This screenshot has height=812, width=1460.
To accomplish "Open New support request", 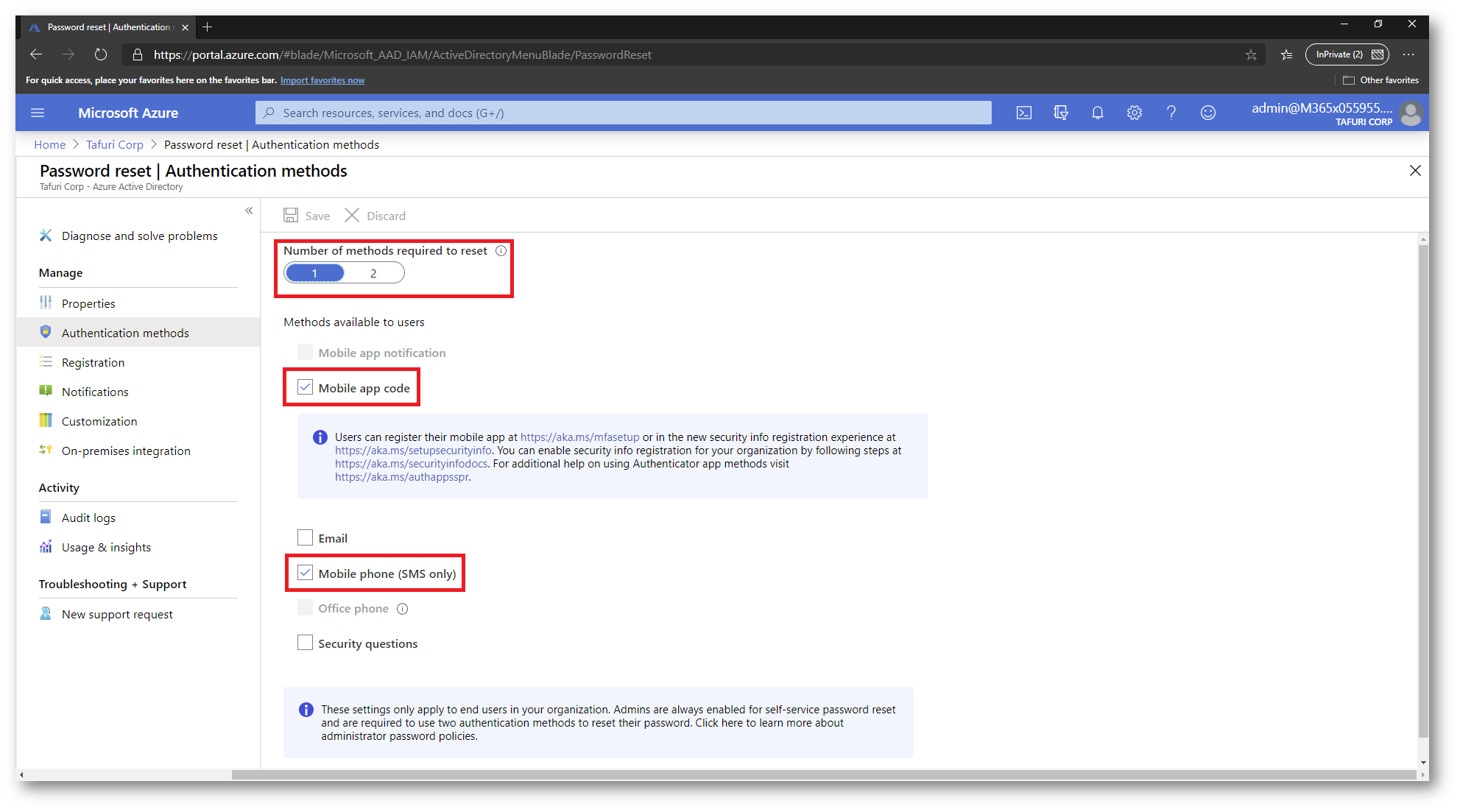I will [117, 614].
